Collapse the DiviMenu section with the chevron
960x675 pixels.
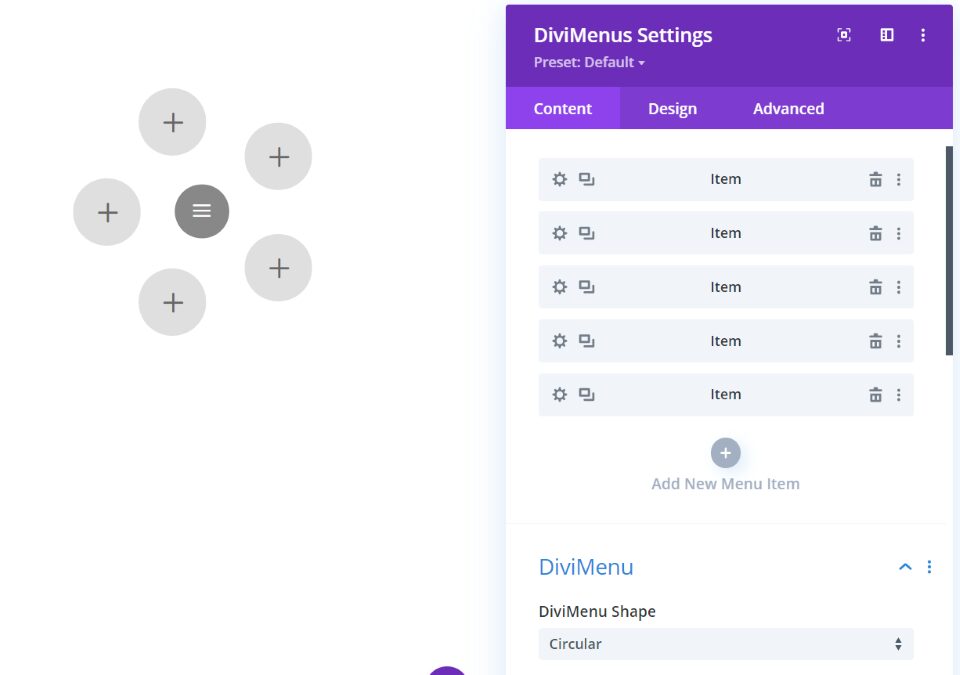point(905,566)
